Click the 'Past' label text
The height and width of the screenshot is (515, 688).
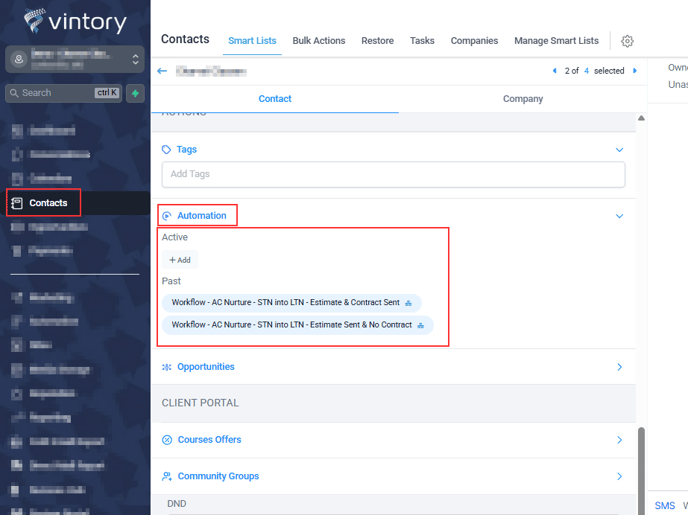(x=171, y=281)
